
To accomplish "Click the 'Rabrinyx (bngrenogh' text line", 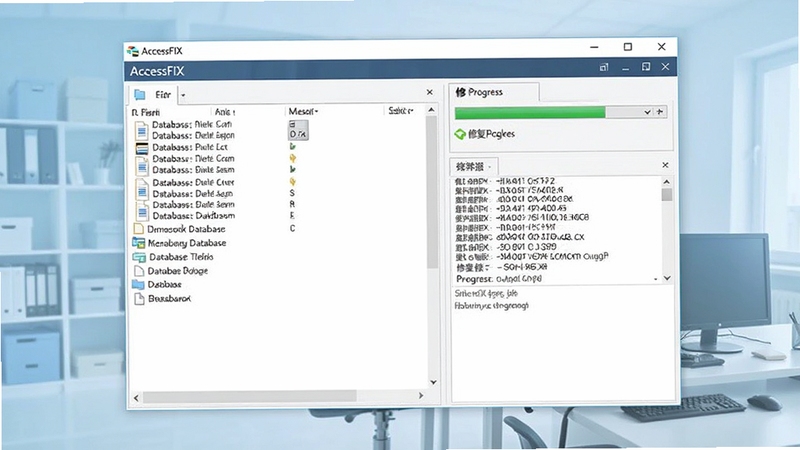I will (491, 306).
